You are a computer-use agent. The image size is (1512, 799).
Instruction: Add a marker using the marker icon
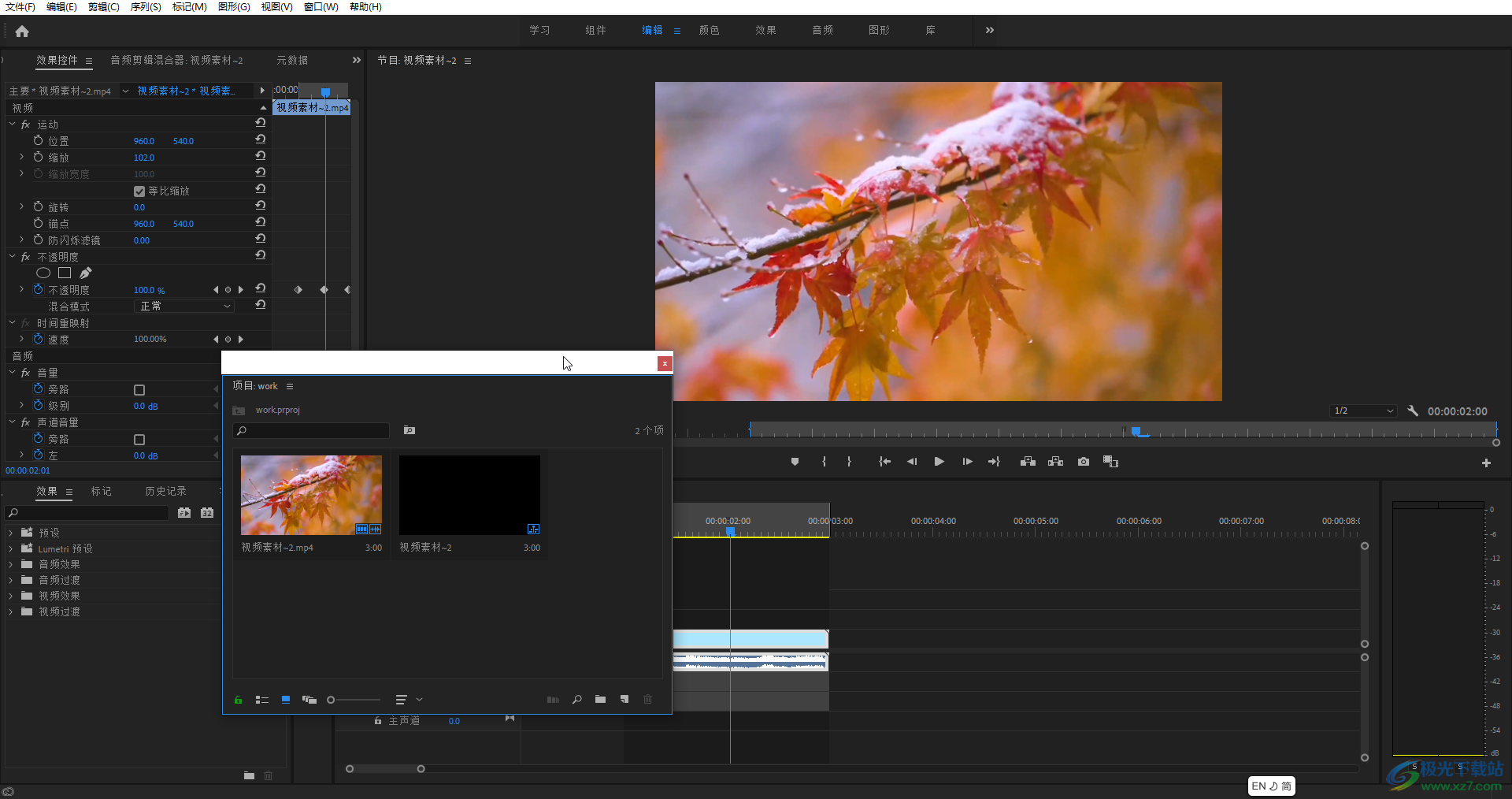795,462
